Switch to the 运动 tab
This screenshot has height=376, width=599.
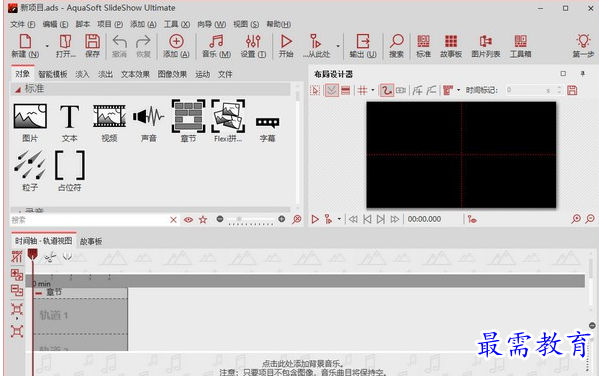point(202,74)
